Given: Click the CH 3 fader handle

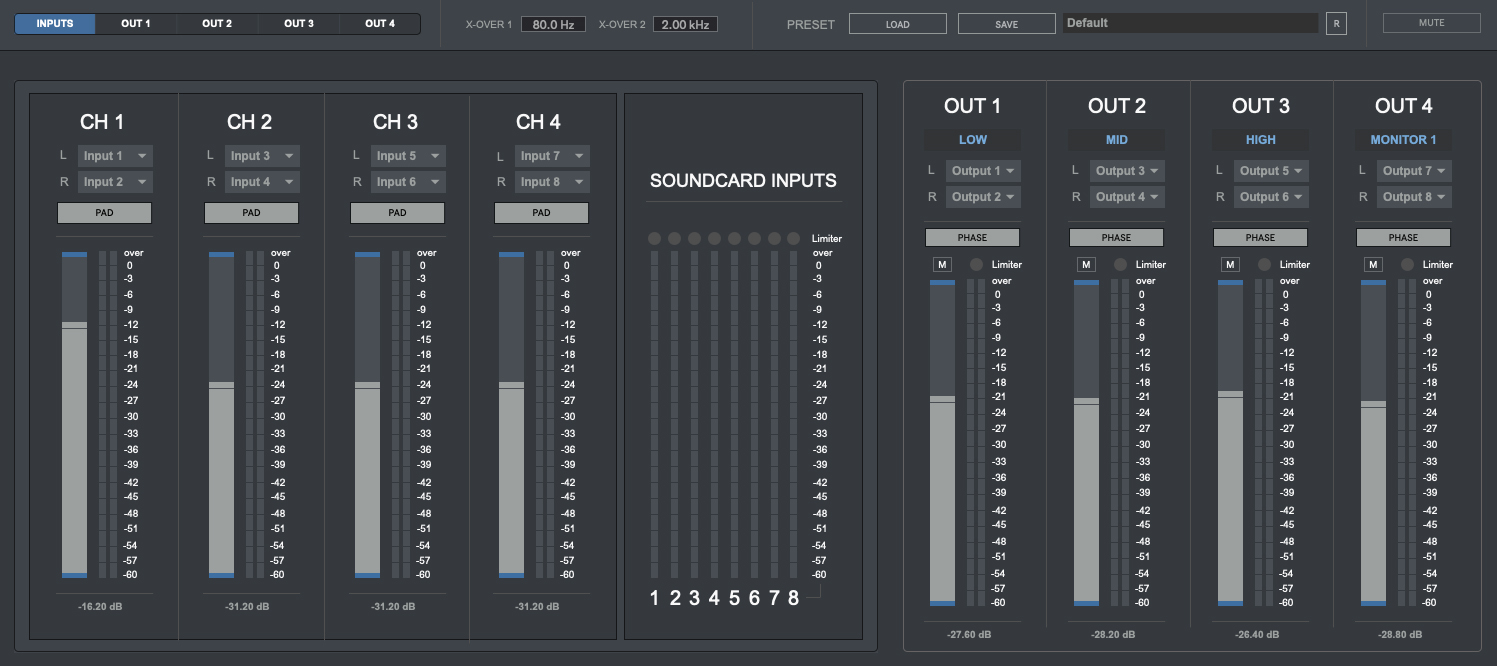Looking at the screenshot, I should click(368, 385).
